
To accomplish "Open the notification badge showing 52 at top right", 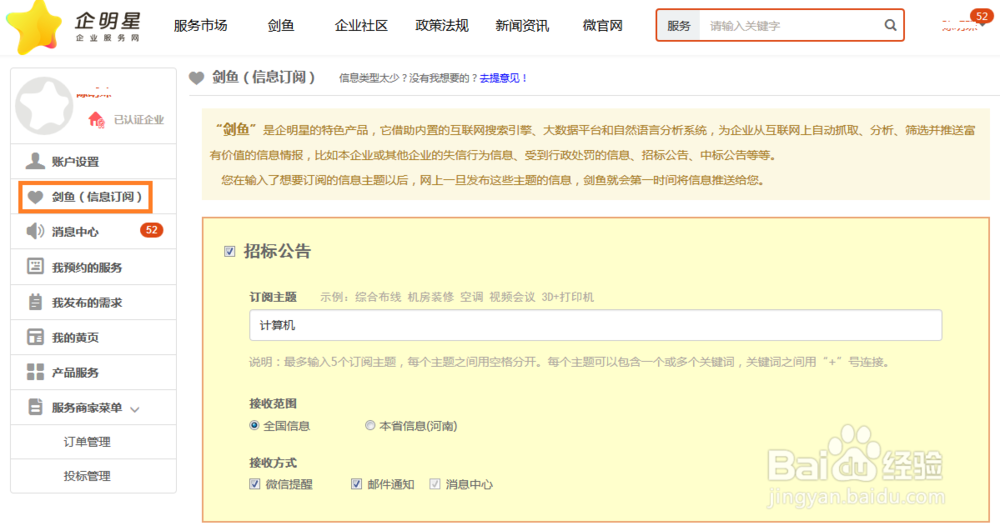I will [982, 17].
